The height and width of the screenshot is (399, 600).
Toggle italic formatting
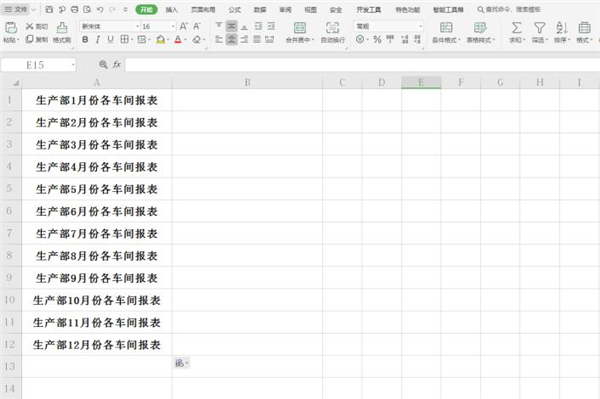click(98, 40)
